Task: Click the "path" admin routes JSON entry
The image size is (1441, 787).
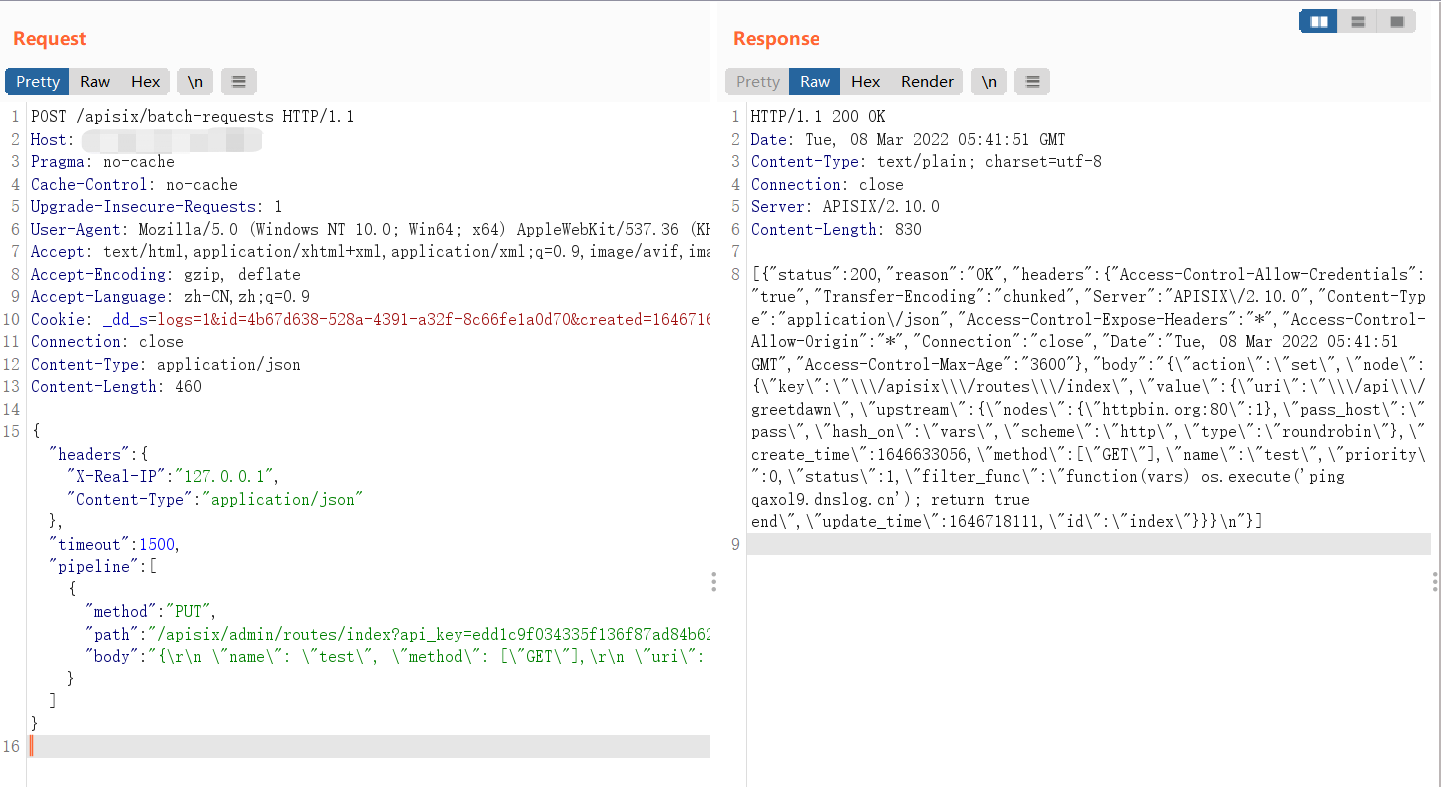Action: 397,634
